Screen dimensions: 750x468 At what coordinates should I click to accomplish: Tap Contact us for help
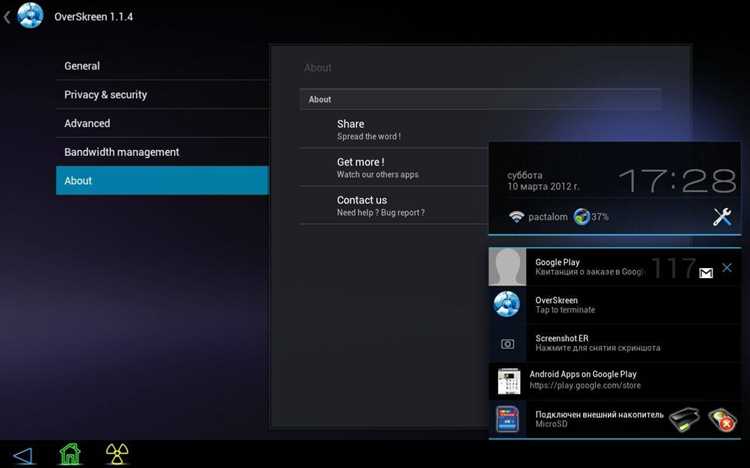(x=395, y=206)
